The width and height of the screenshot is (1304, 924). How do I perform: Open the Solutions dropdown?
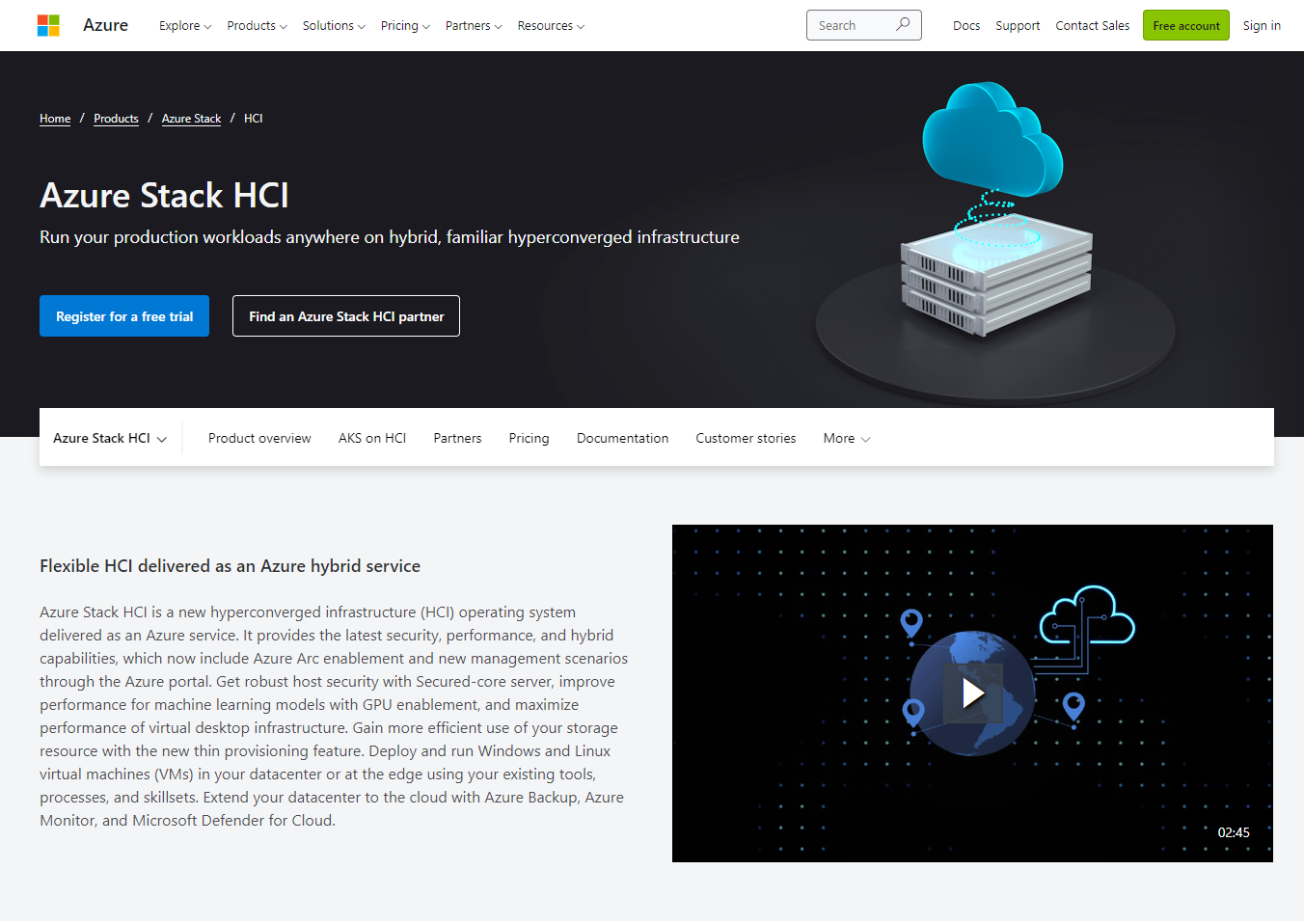334,26
